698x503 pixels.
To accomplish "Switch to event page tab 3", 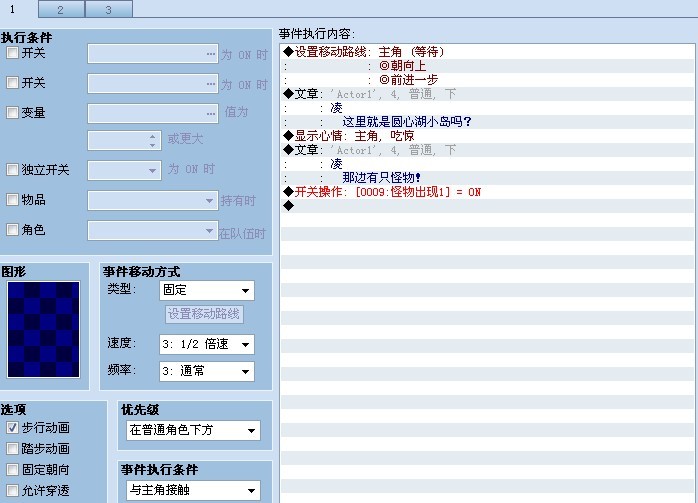I will tap(109, 9).
